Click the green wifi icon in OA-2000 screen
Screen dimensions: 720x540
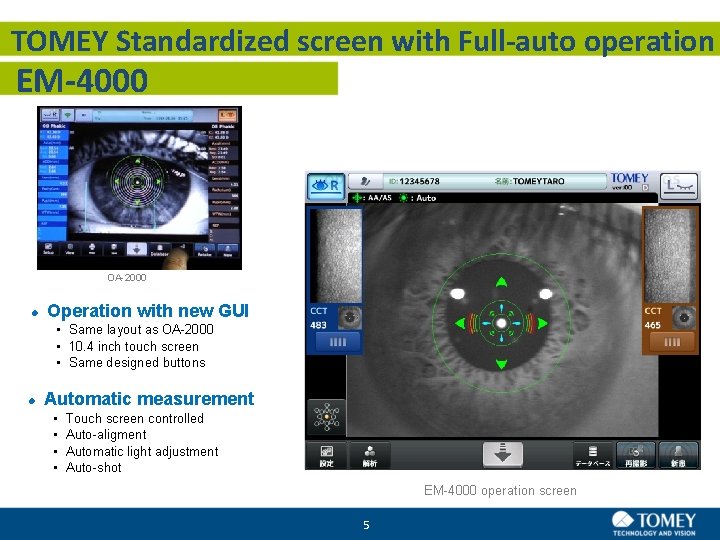coord(68,114)
